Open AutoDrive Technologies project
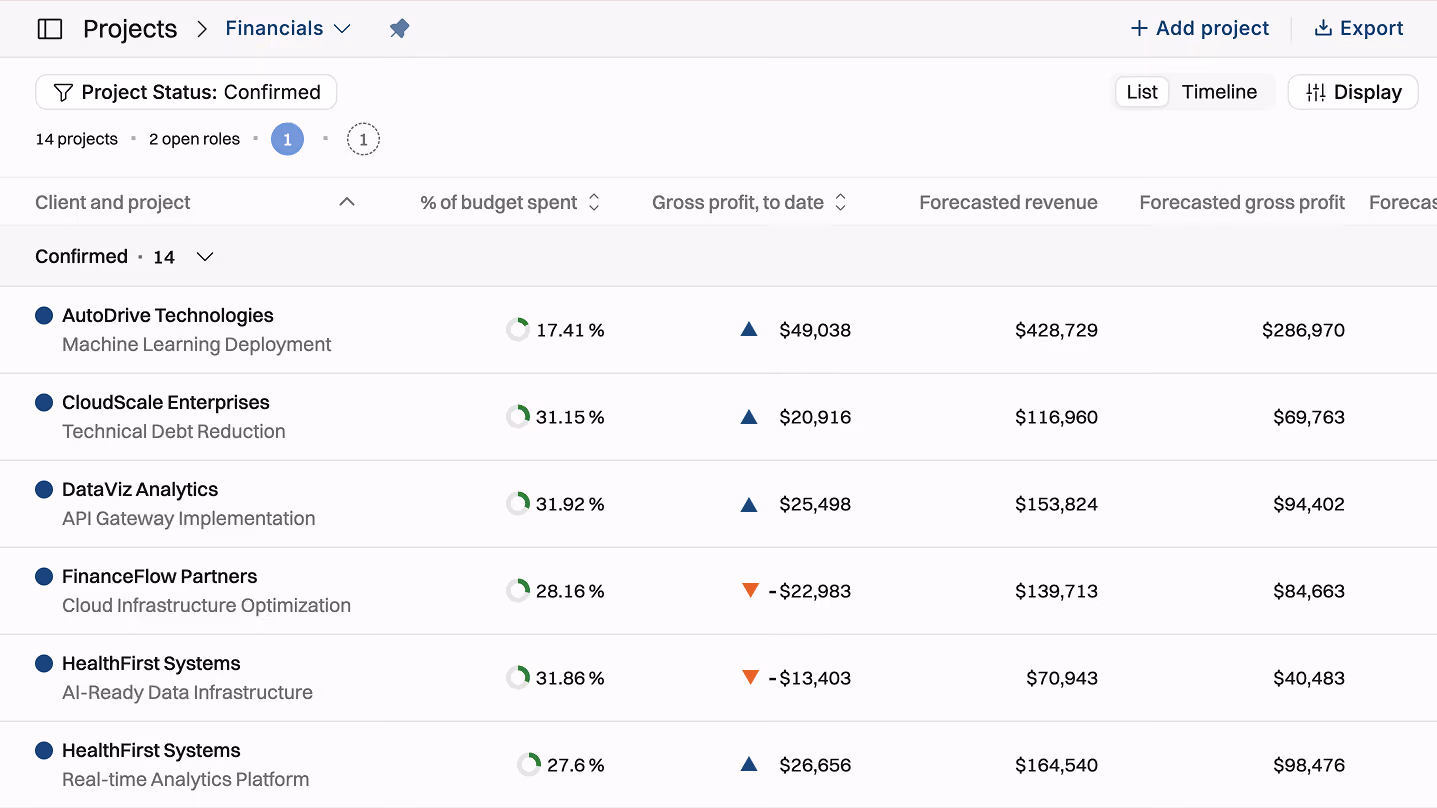The image size is (1437, 808). (168, 315)
